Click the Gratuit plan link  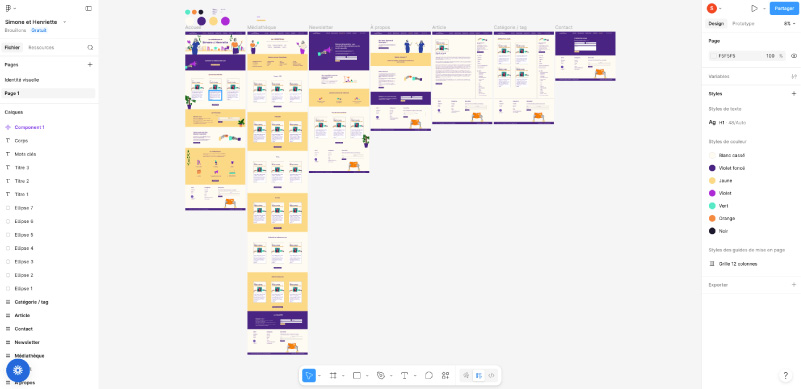point(38,30)
